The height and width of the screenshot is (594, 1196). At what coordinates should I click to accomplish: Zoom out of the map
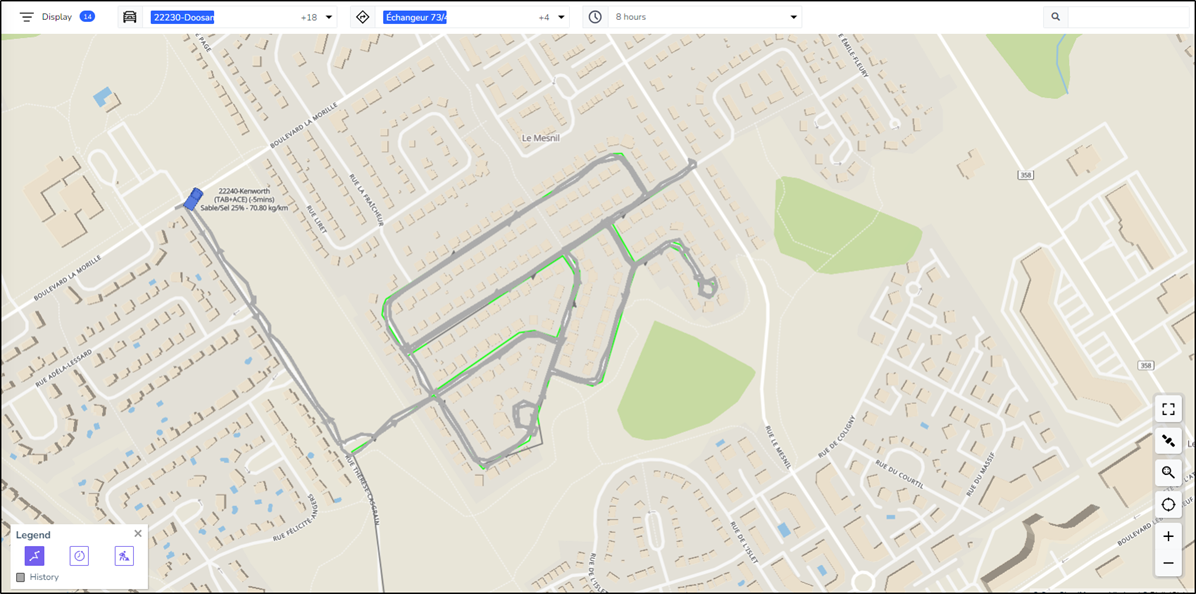tap(1168, 563)
